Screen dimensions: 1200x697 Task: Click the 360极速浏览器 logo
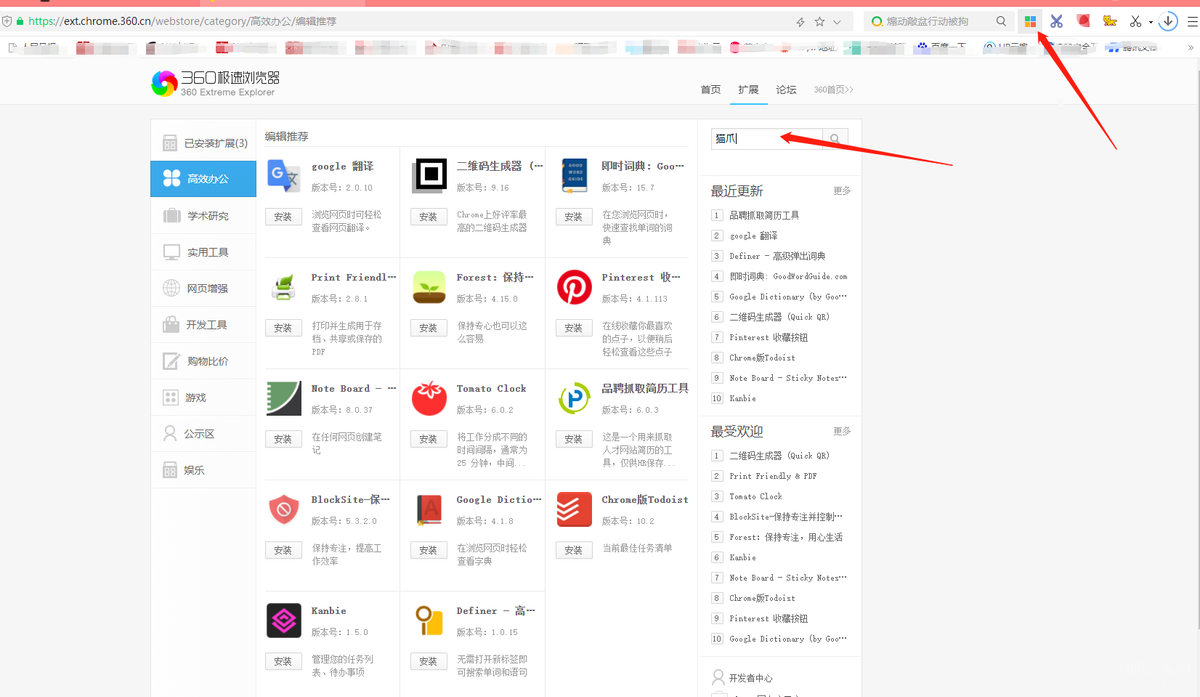[216, 84]
